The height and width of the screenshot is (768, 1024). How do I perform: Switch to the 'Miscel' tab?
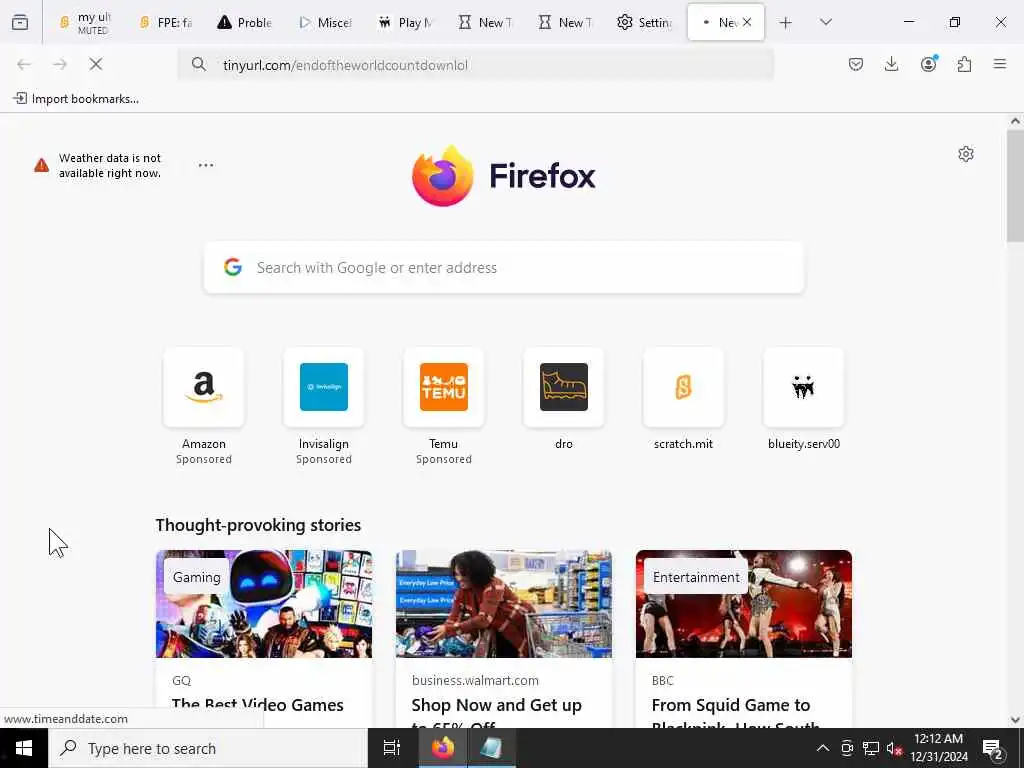click(325, 23)
